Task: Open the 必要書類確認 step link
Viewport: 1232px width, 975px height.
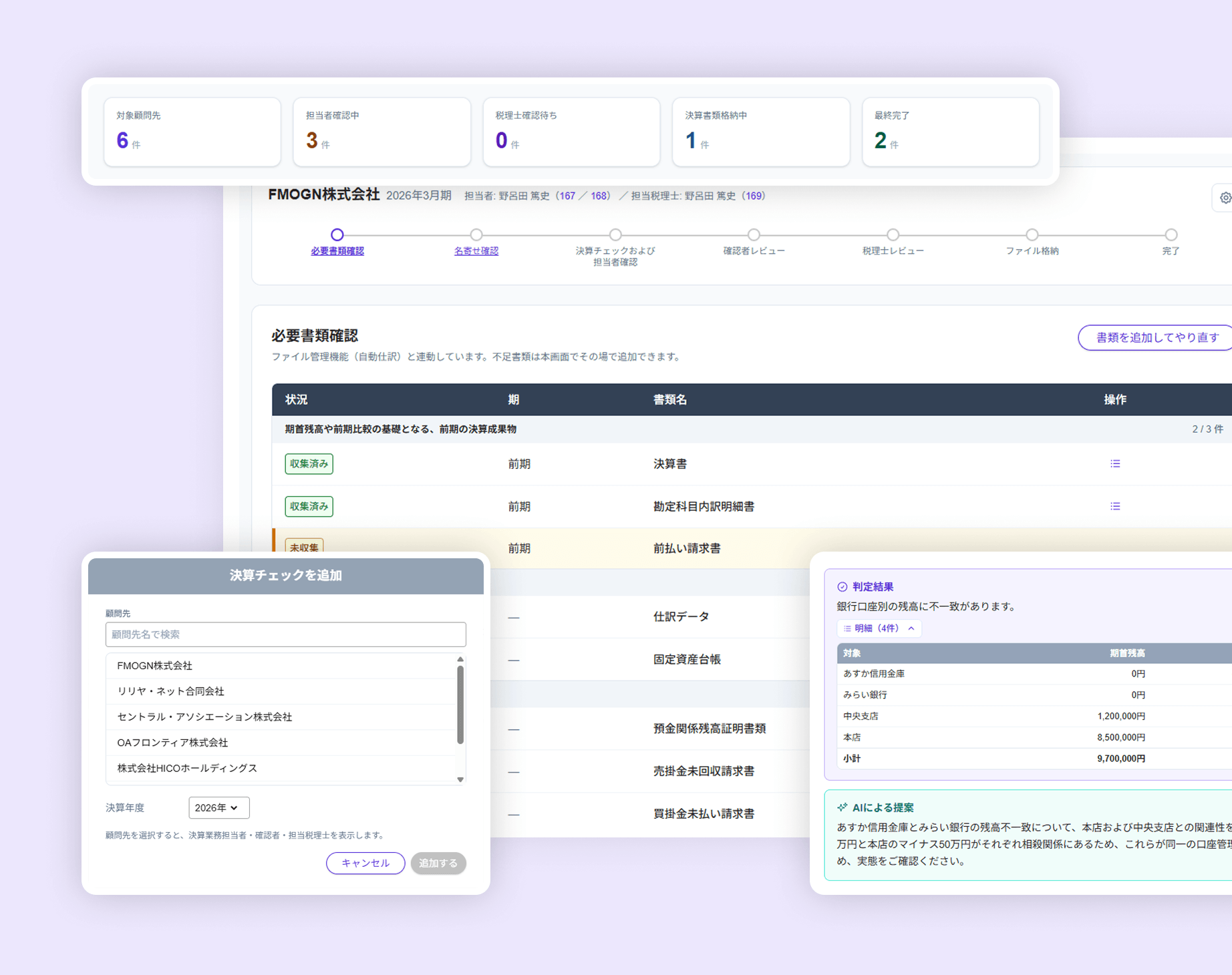Action: [337, 251]
